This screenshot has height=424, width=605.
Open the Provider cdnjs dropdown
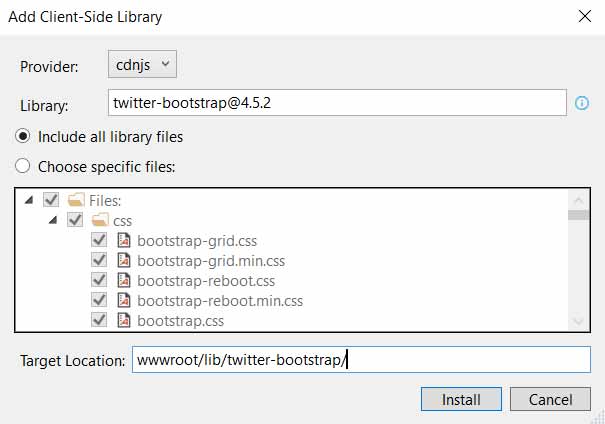coord(142,64)
